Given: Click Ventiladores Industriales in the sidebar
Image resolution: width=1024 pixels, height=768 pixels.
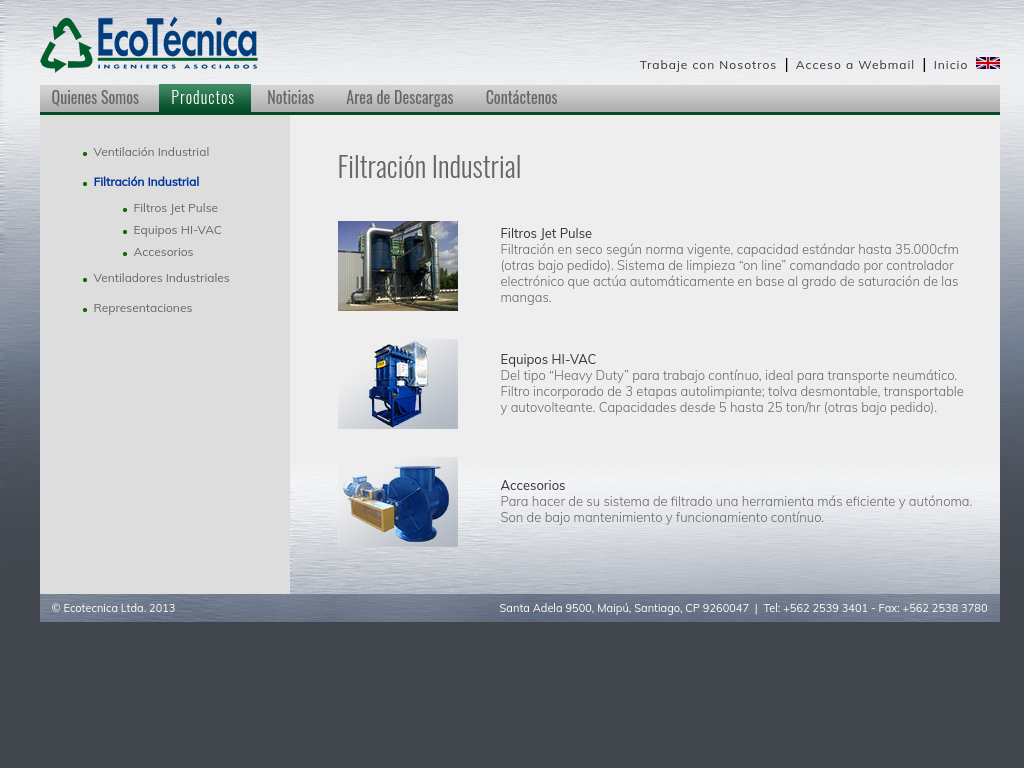Looking at the screenshot, I should click(x=161, y=278).
